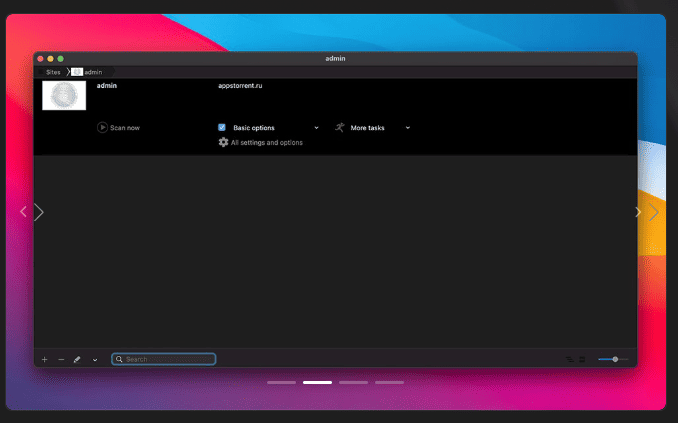
Task: Remove site using the minus icon
Action: [61, 359]
